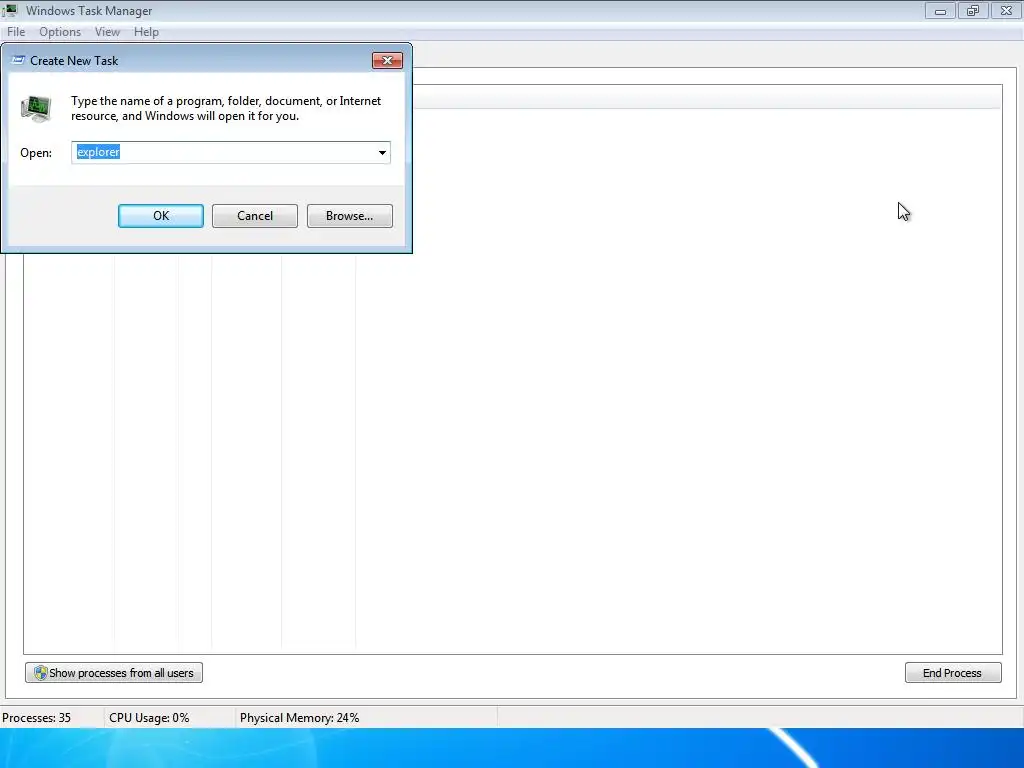1024x768 pixels.
Task: Click the Browse... button
Action: [x=349, y=216]
